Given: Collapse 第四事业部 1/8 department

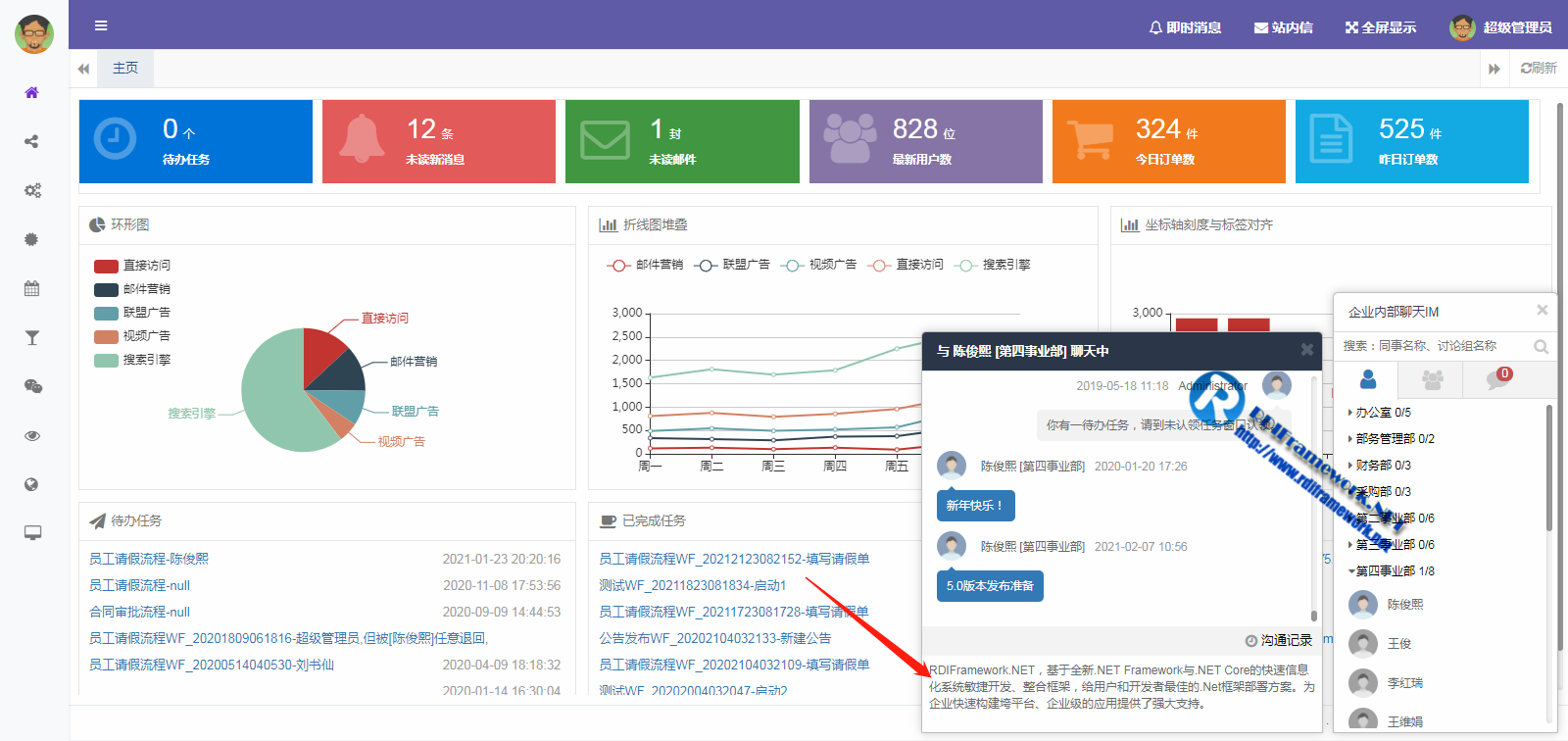Looking at the screenshot, I should (1392, 571).
